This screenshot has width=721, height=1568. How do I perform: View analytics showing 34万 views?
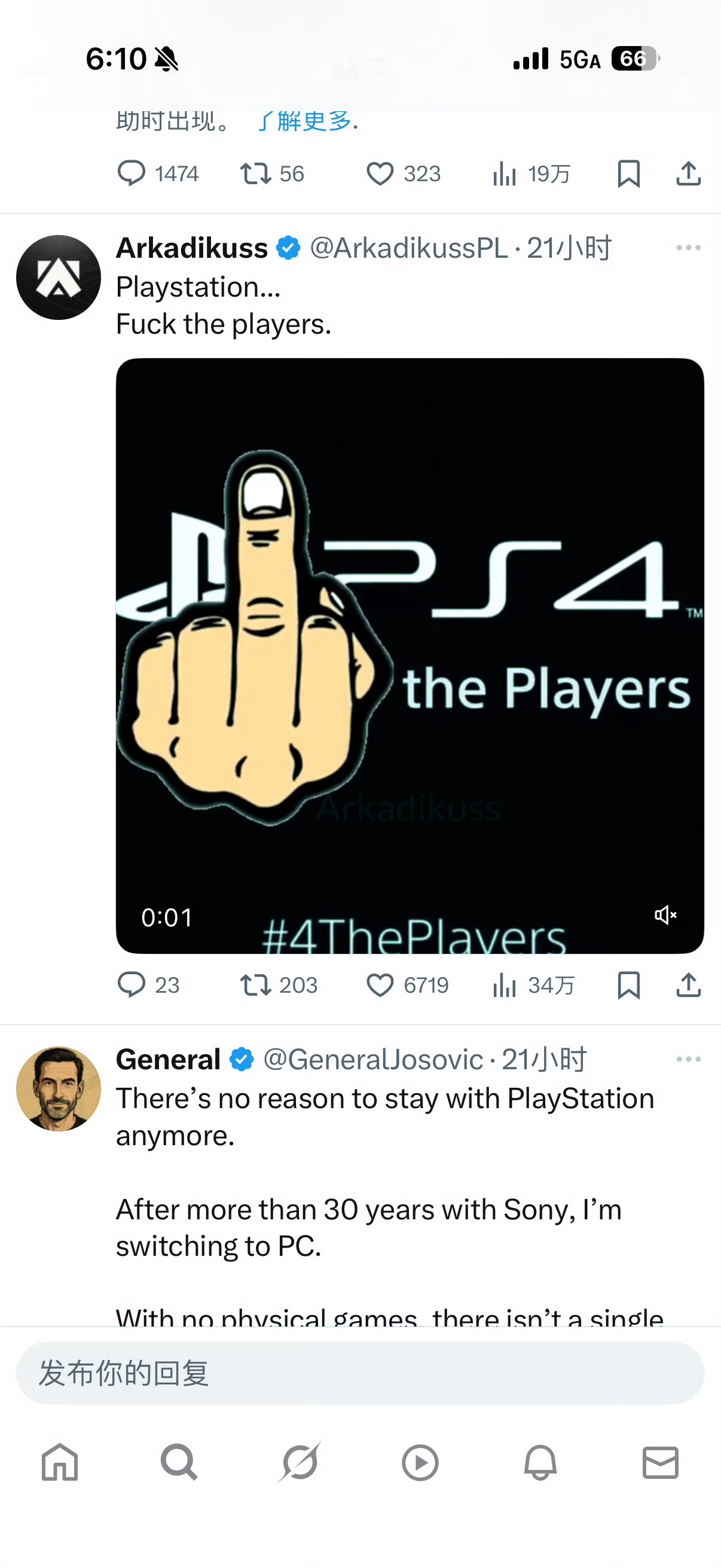(533, 985)
